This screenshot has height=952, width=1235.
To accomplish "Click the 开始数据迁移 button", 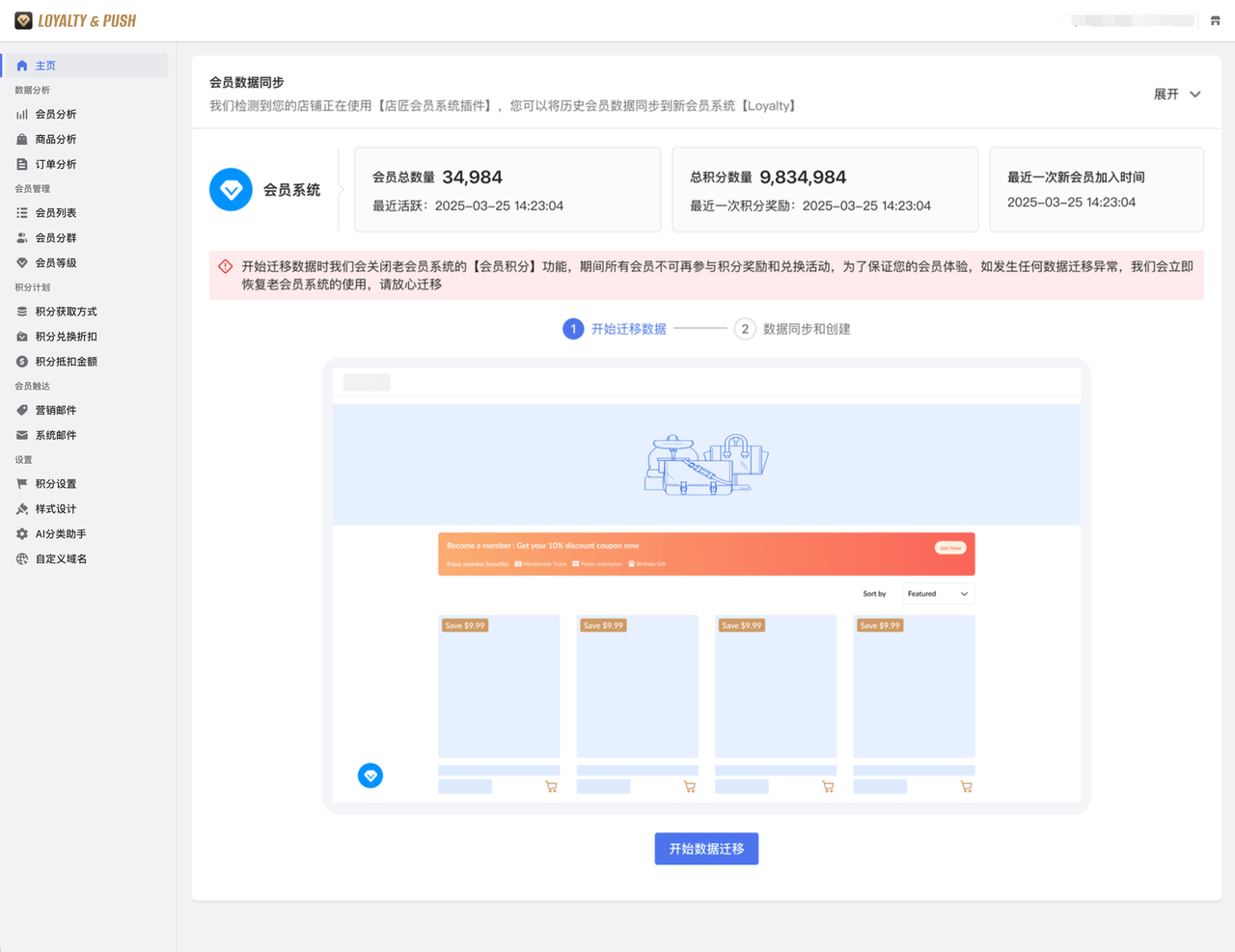I will [706, 849].
